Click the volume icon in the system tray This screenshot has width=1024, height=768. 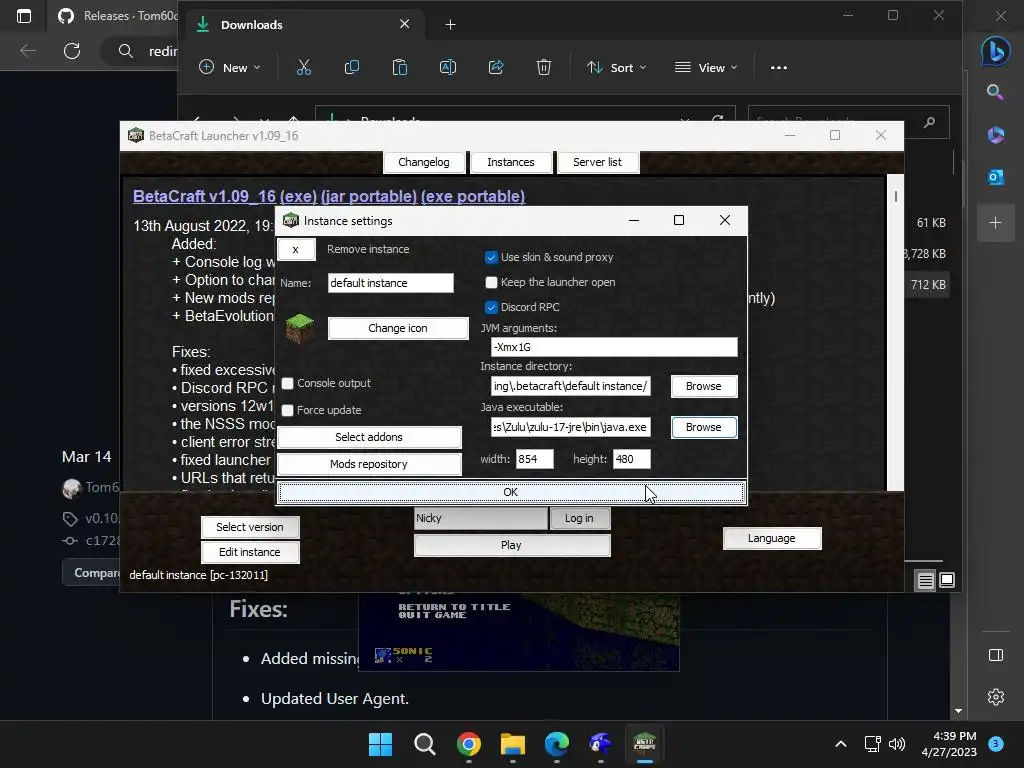point(897,744)
